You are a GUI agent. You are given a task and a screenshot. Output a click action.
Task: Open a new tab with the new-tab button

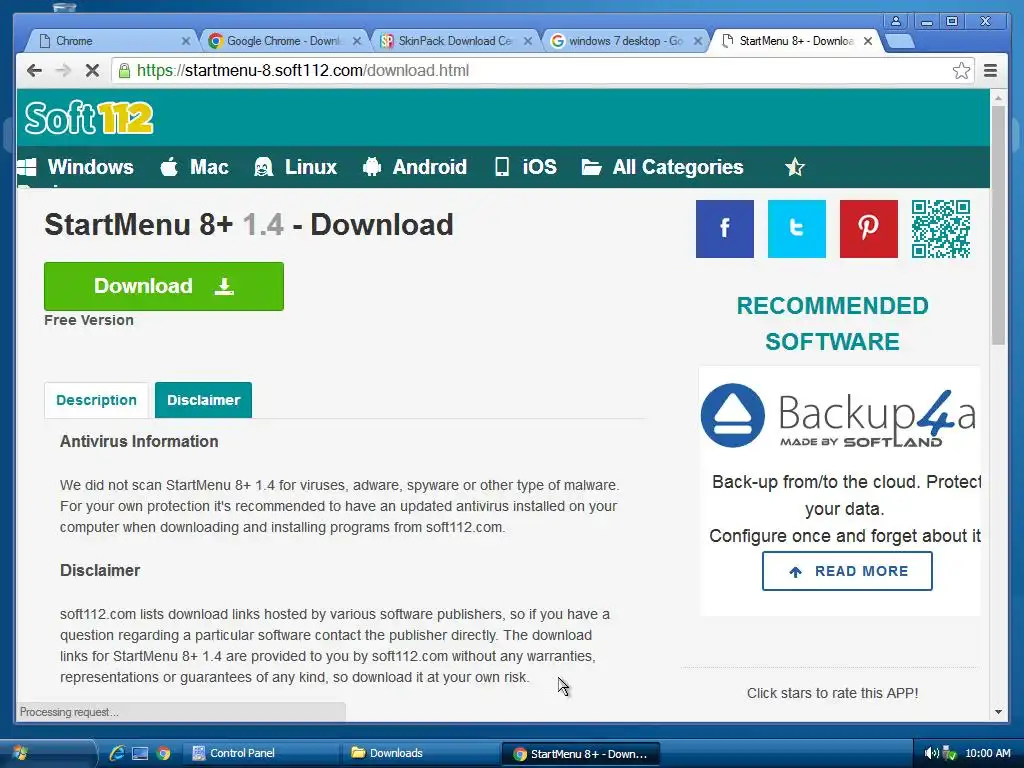pyautogui.click(x=900, y=41)
